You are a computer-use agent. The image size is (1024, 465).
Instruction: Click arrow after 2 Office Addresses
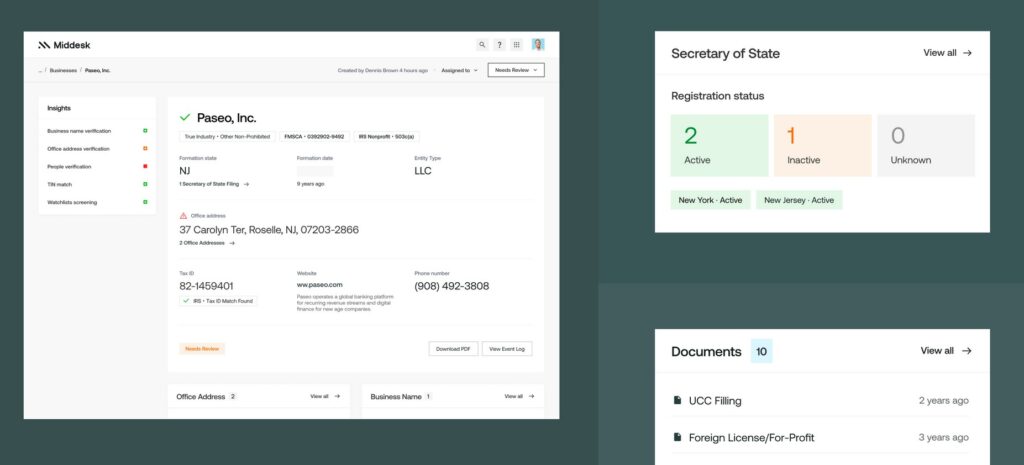[232, 243]
